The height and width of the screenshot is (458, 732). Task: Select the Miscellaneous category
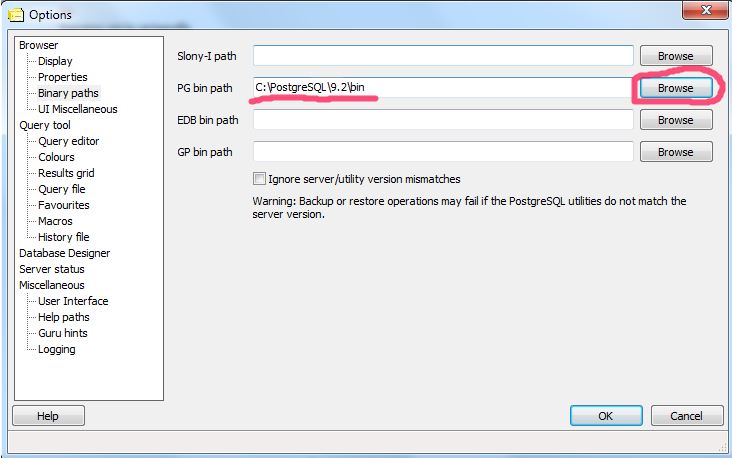(52, 285)
